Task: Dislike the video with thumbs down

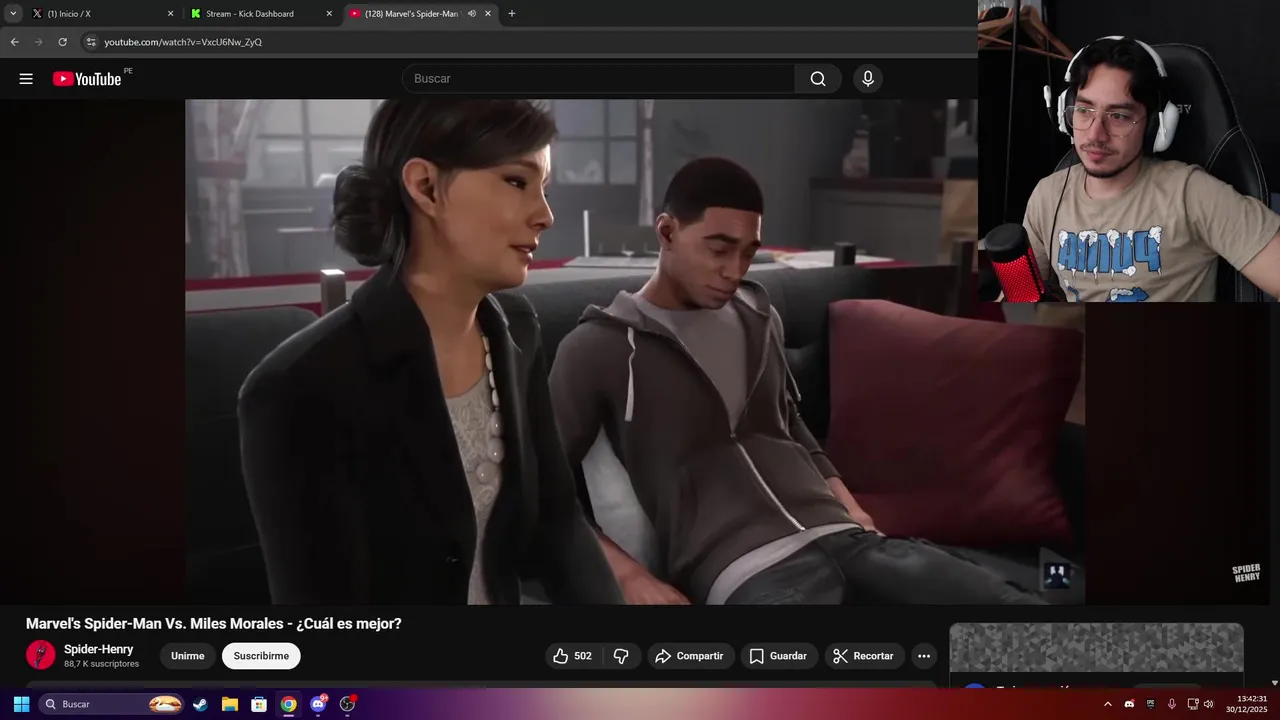Action: [x=621, y=656]
